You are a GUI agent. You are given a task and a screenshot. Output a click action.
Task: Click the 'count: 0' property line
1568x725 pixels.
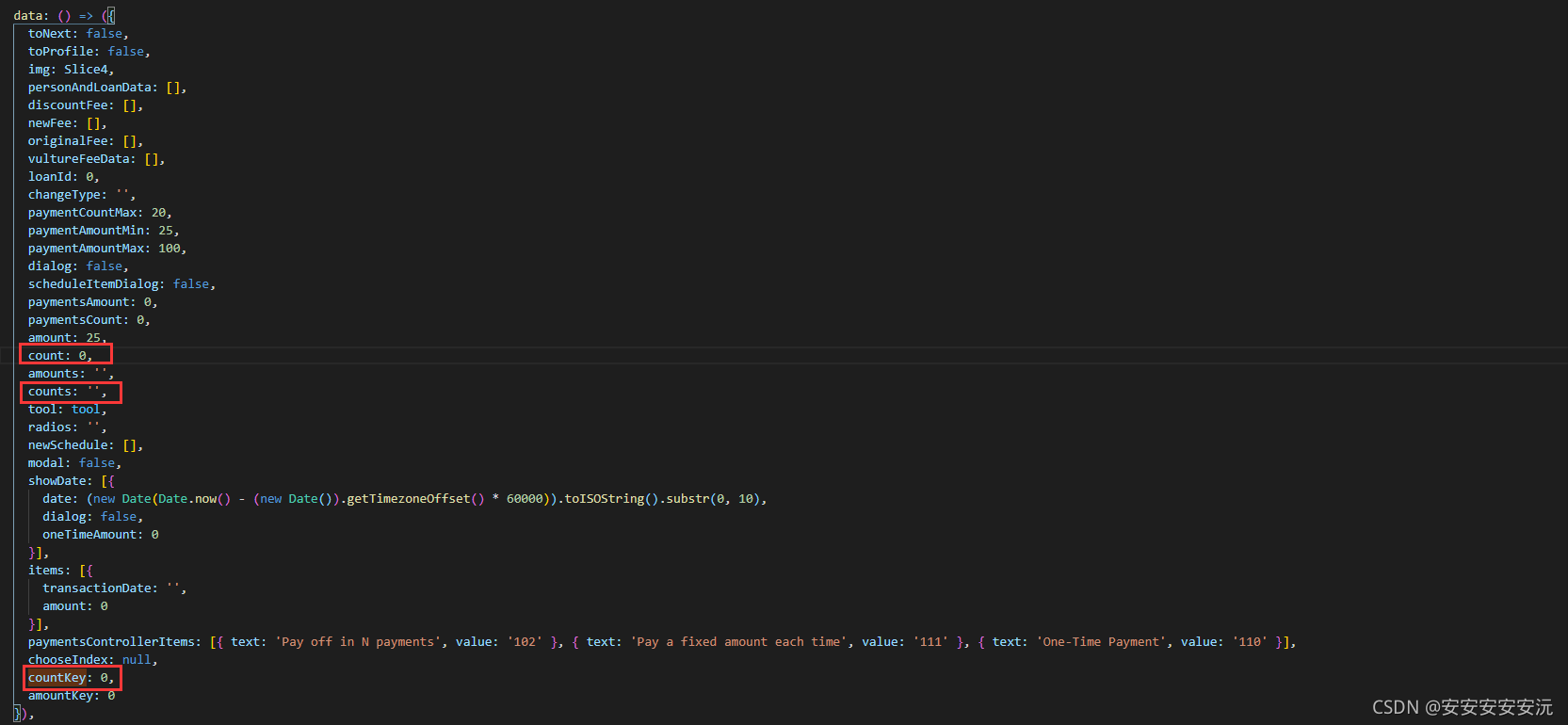pos(60,356)
